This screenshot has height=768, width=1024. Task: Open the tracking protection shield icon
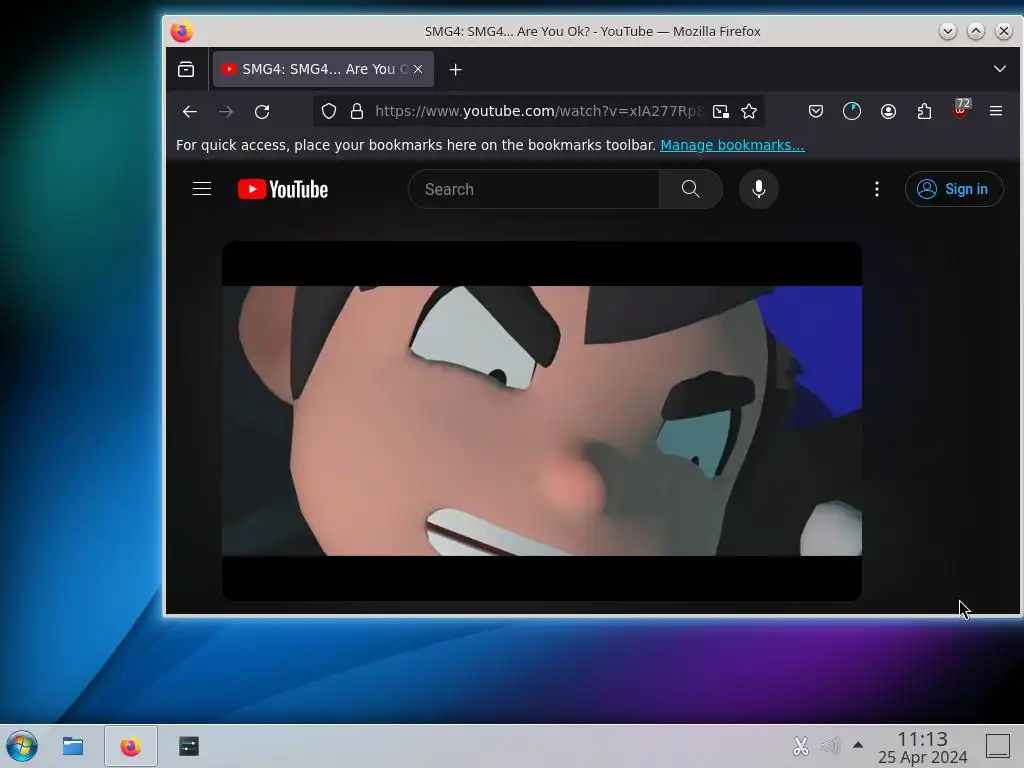click(329, 112)
